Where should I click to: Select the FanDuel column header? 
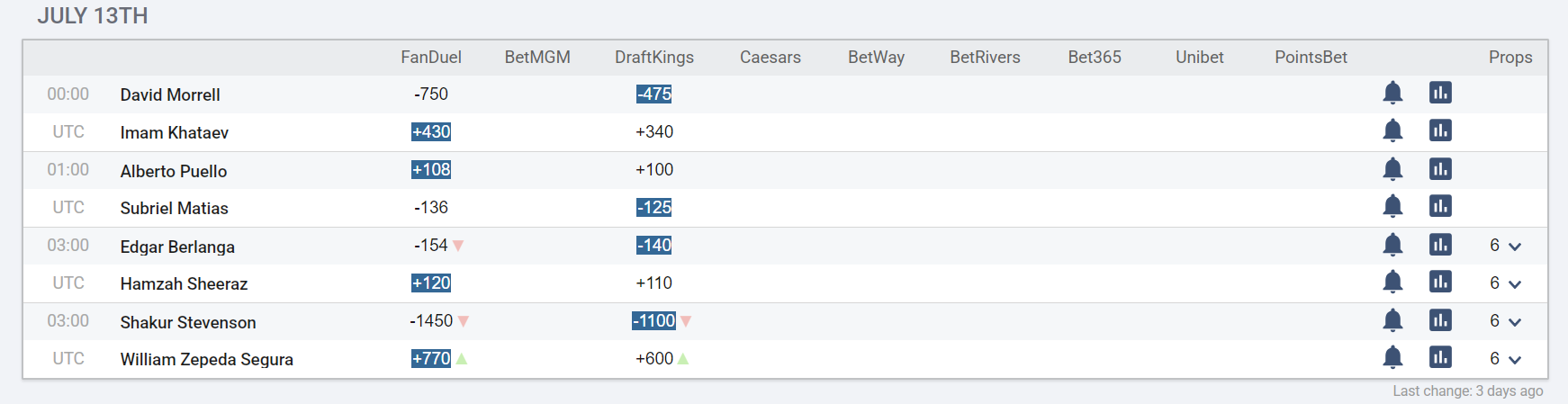click(431, 57)
